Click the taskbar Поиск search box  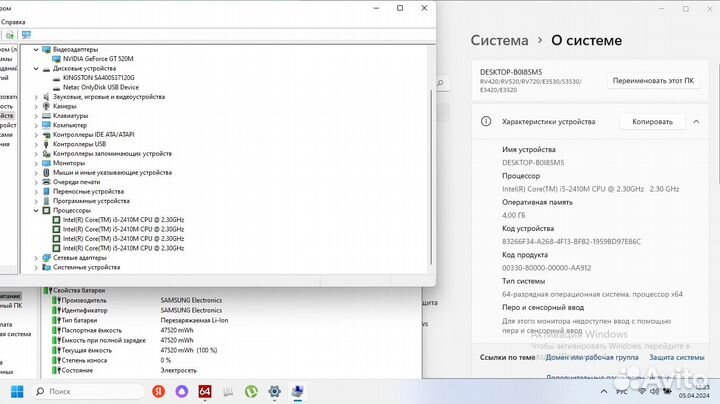[88, 392]
